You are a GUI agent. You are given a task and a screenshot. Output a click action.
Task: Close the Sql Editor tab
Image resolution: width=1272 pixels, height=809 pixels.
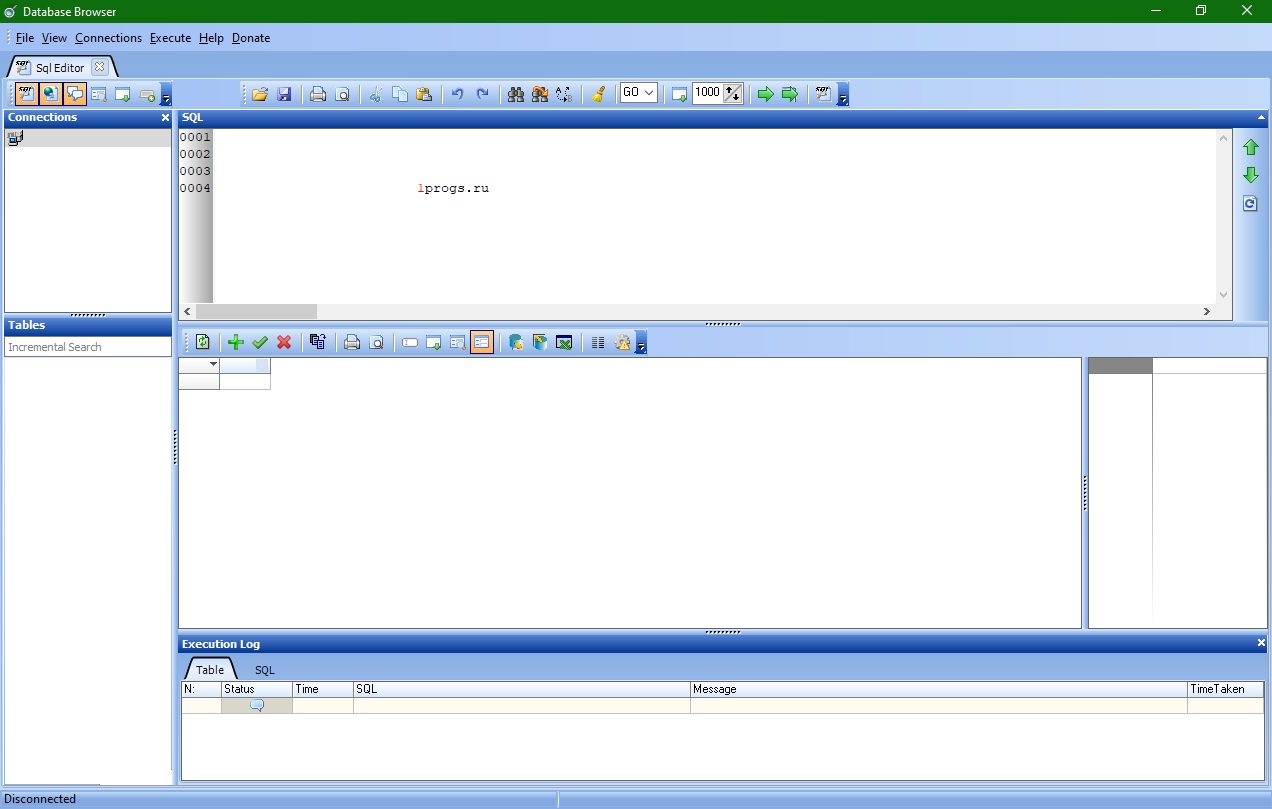pyautogui.click(x=99, y=67)
